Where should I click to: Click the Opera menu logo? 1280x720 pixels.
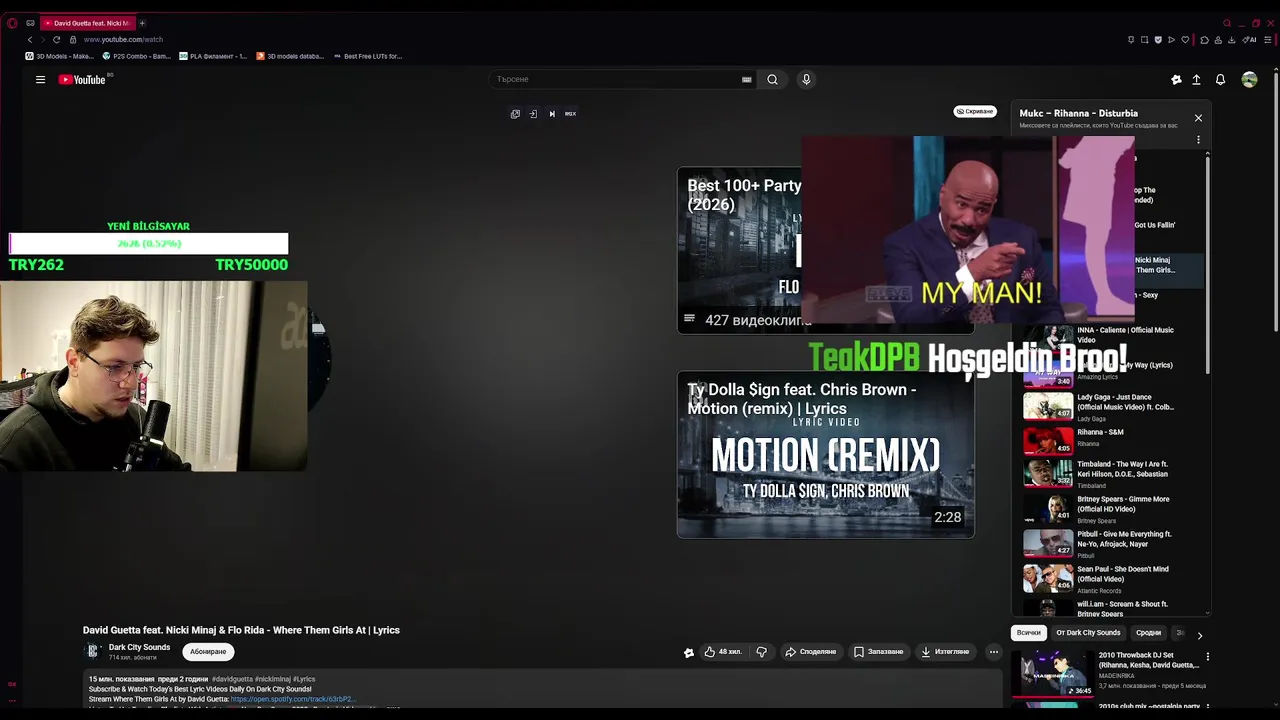pyautogui.click(x=12, y=23)
